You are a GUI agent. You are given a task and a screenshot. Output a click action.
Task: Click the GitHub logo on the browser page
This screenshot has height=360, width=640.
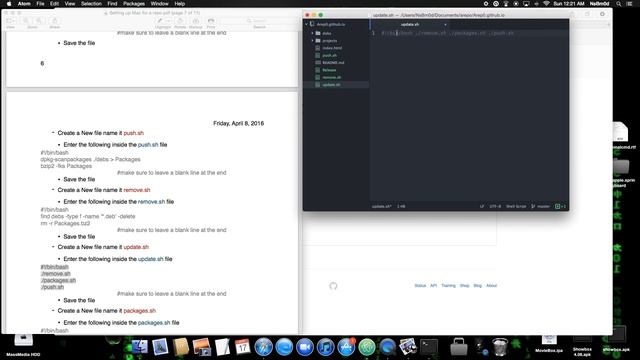[x=333, y=286]
